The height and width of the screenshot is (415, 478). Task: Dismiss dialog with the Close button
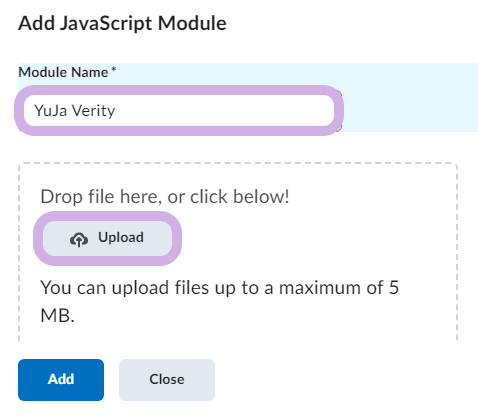pyautogui.click(x=167, y=380)
